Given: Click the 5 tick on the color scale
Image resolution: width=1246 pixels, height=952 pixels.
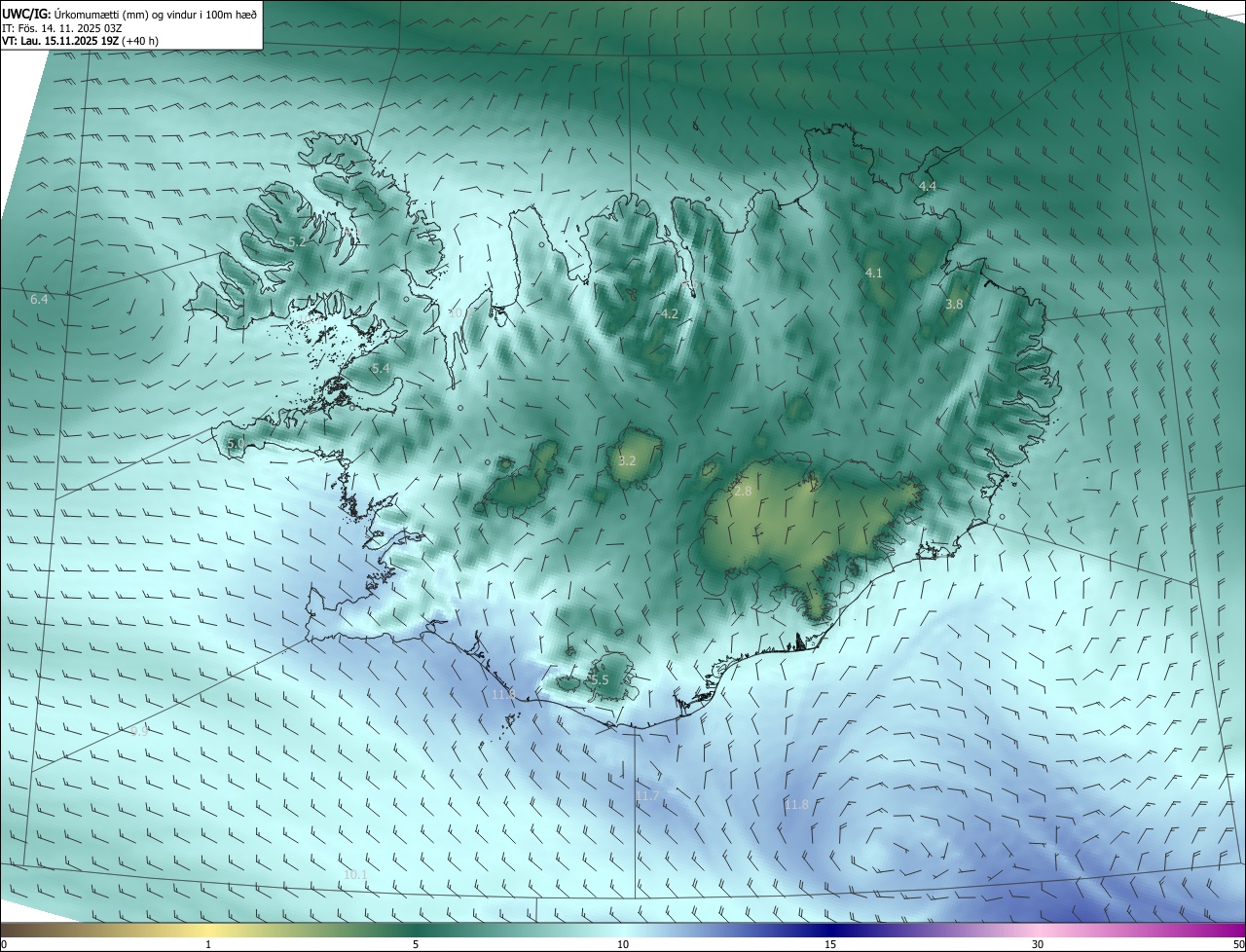Looking at the screenshot, I should 416,944.
